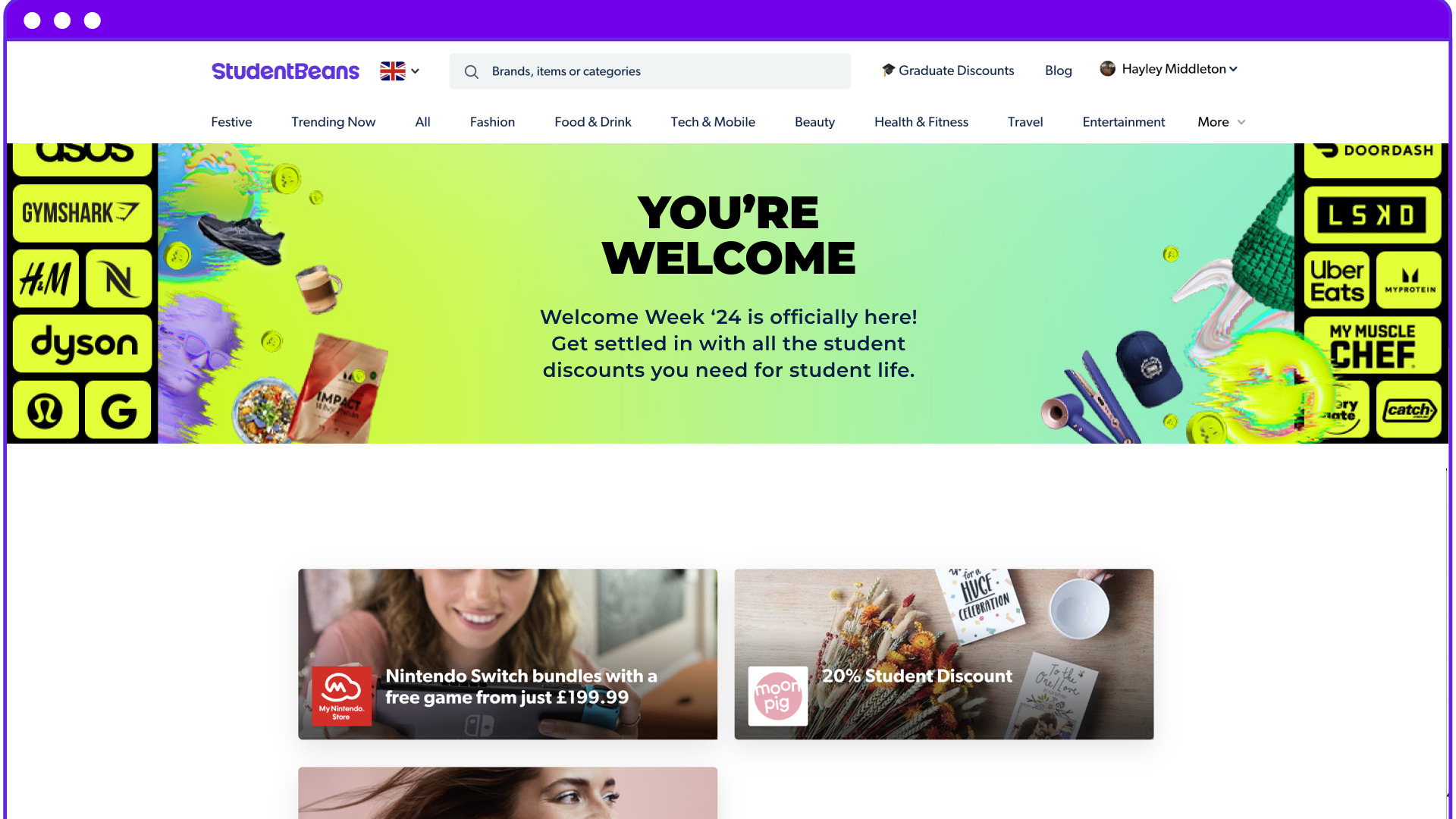Image resolution: width=1456 pixels, height=819 pixels.
Task: Open the UK flag country dropdown
Action: point(400,71)
